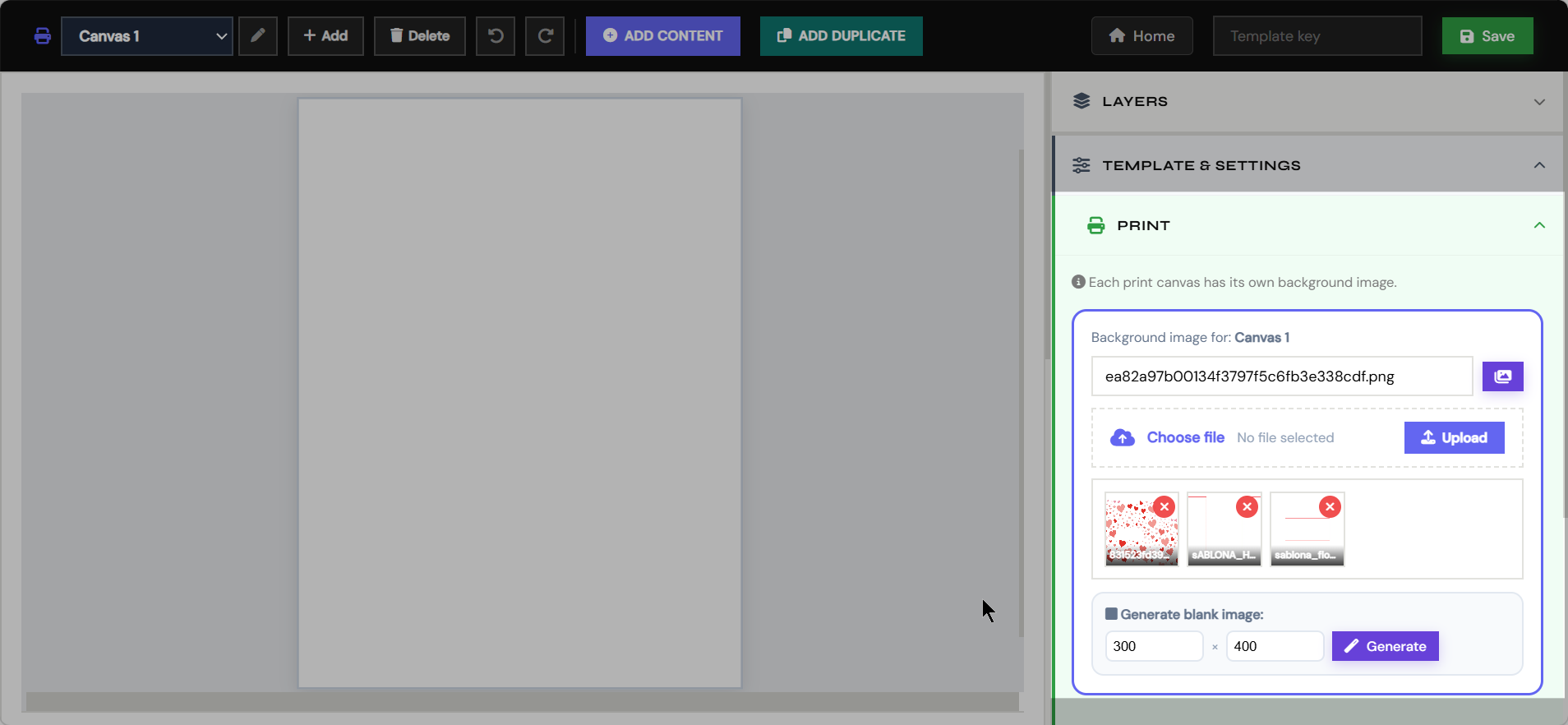
Task: Collapse the Template & Settings panel
Action: pos(1307,165)
